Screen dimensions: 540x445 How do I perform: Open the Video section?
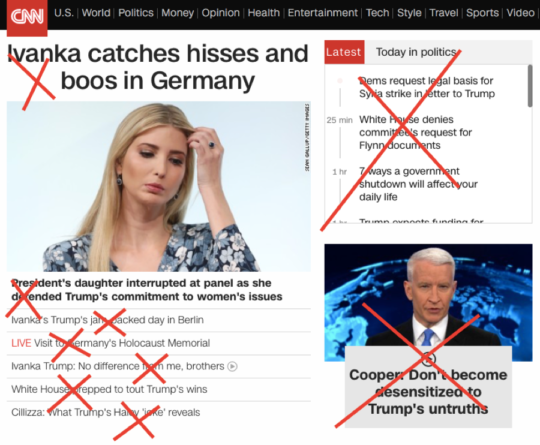520,13
